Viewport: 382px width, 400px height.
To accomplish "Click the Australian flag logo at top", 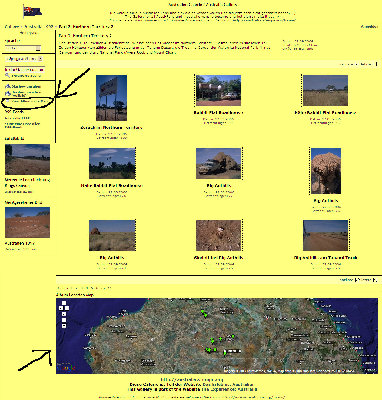I will [x=32, y=11].
